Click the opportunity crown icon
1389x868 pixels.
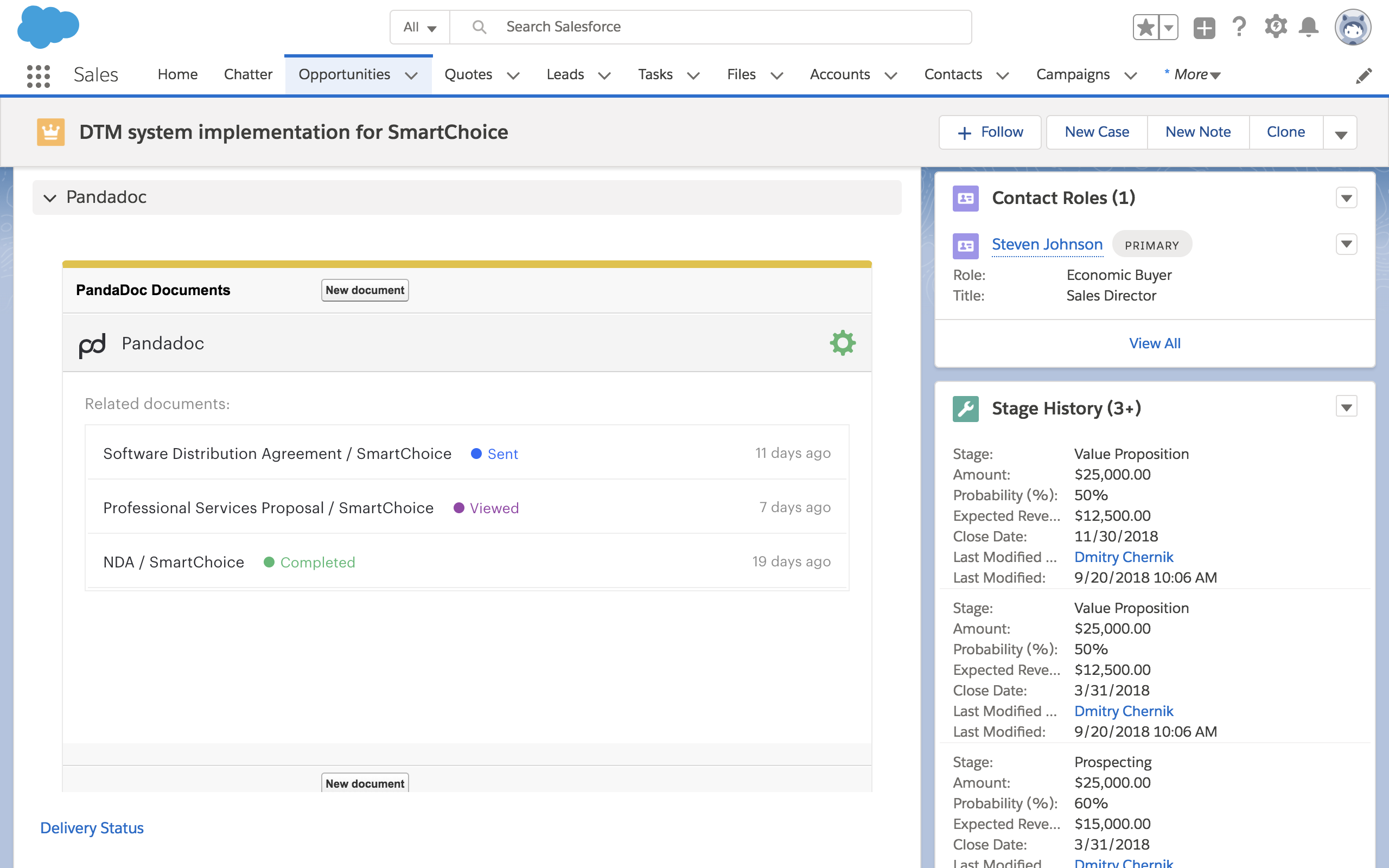51,132
